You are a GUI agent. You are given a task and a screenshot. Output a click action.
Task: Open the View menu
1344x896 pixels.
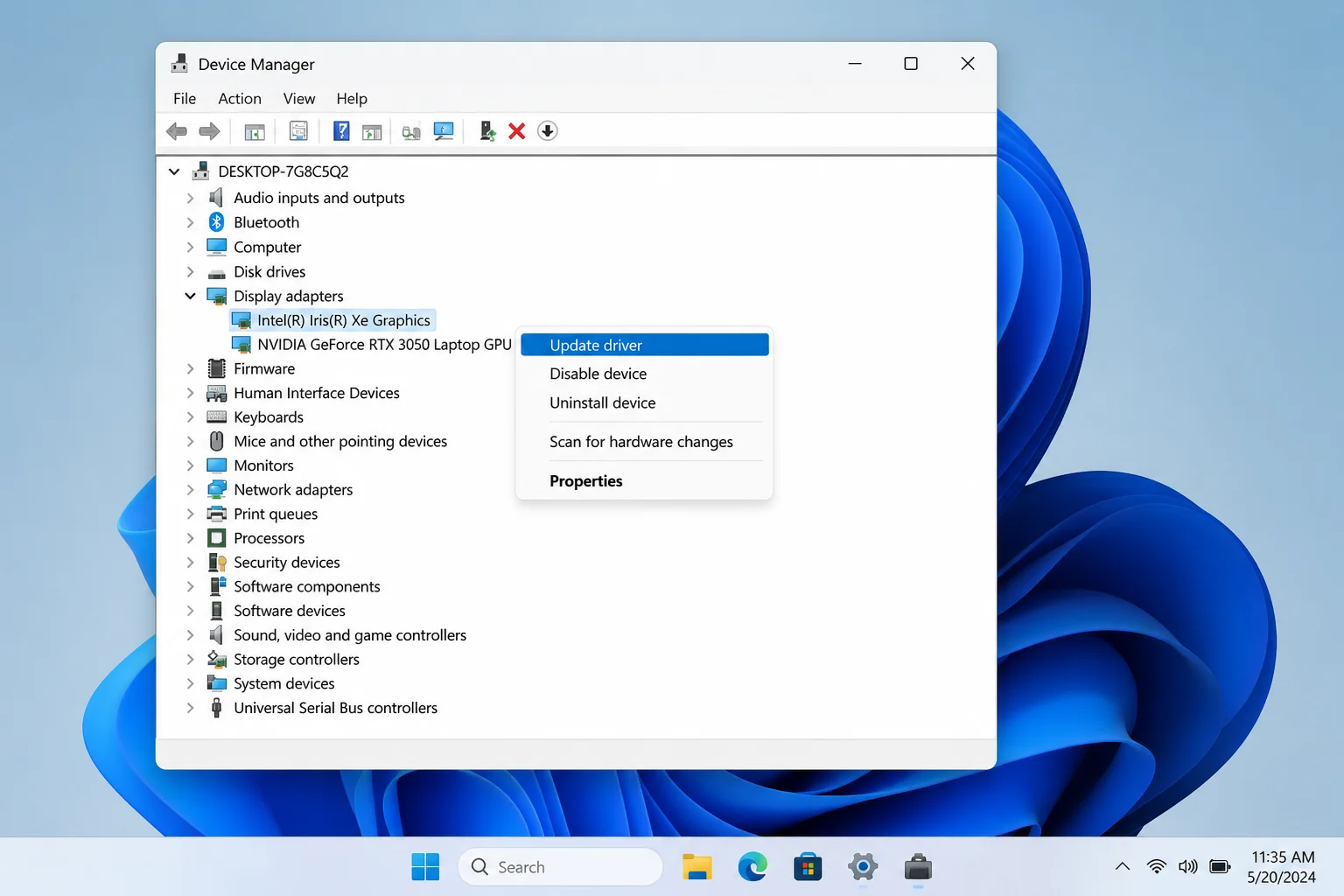299,99
